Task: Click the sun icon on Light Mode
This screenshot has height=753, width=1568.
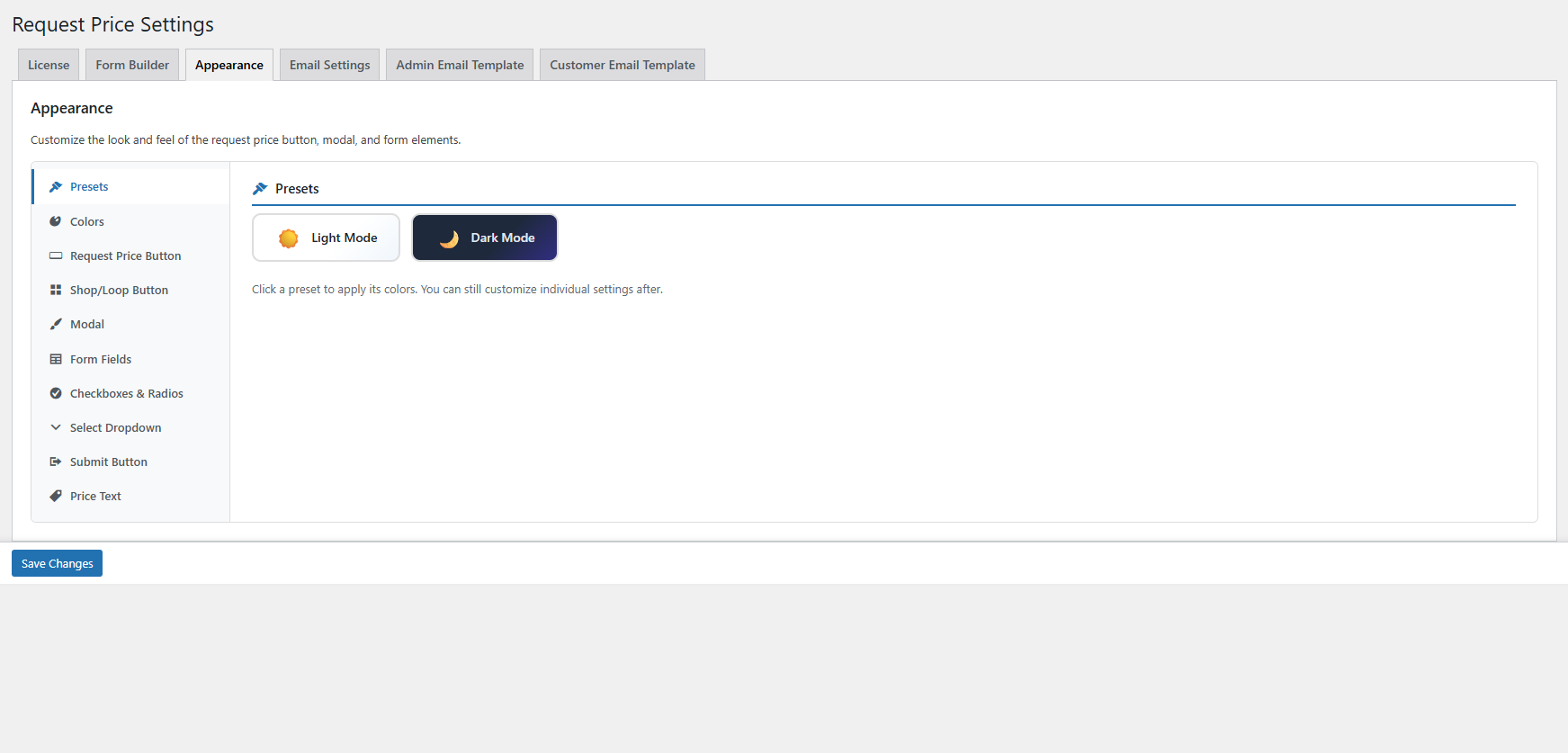Action: tap(289, 238)
